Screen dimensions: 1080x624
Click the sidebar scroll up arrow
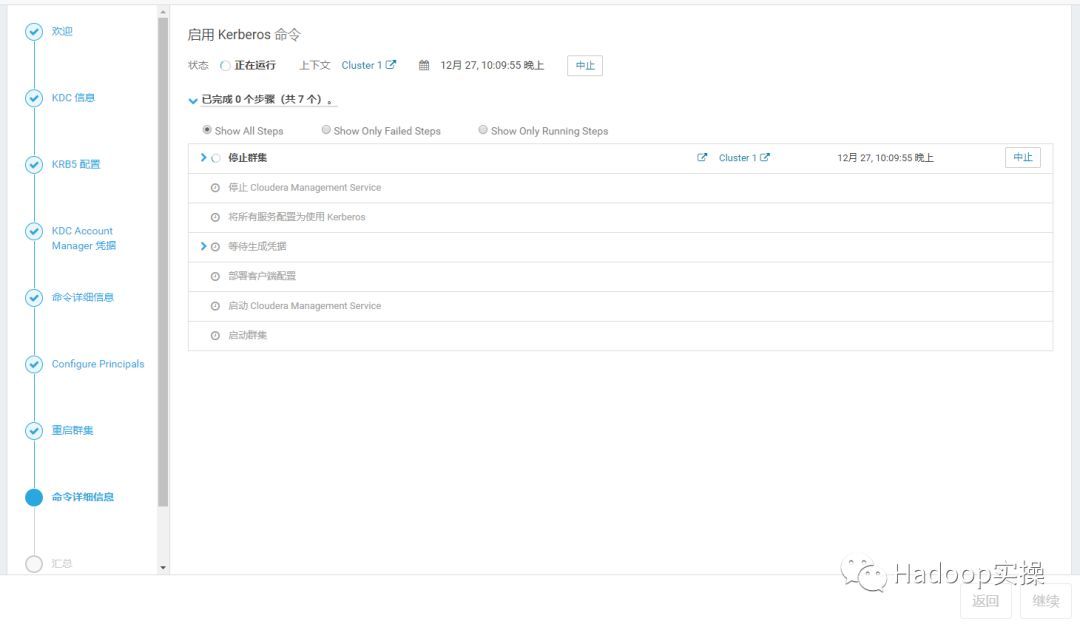click(x=163, y=12)
